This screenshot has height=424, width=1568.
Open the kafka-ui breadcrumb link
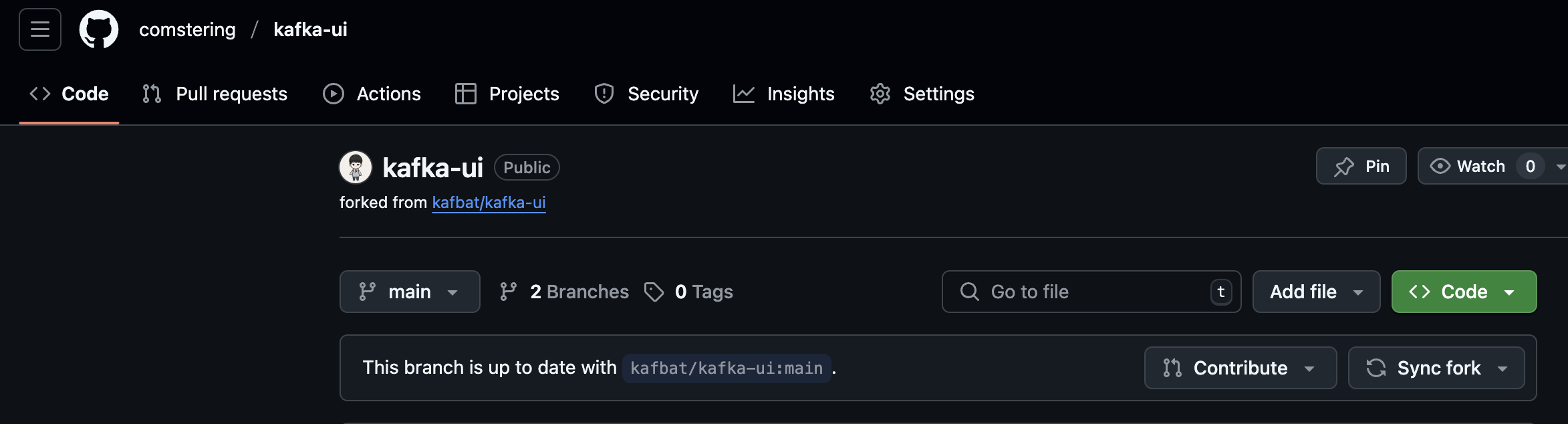310,29
